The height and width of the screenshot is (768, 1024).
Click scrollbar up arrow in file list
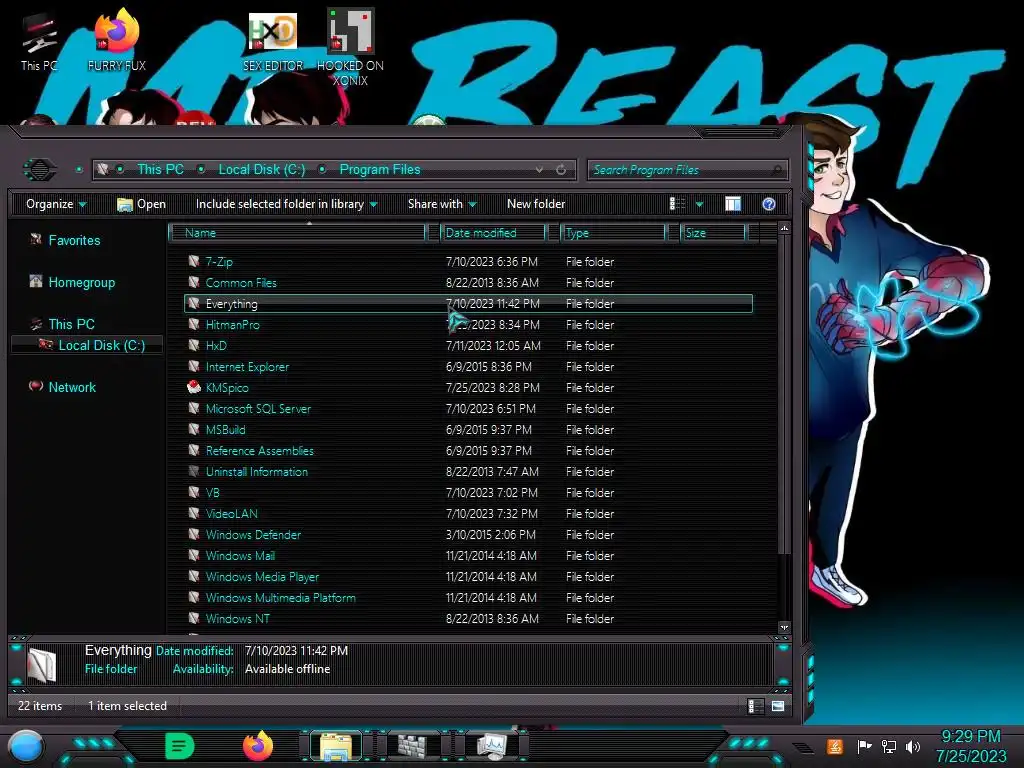(x=784, y=229)
